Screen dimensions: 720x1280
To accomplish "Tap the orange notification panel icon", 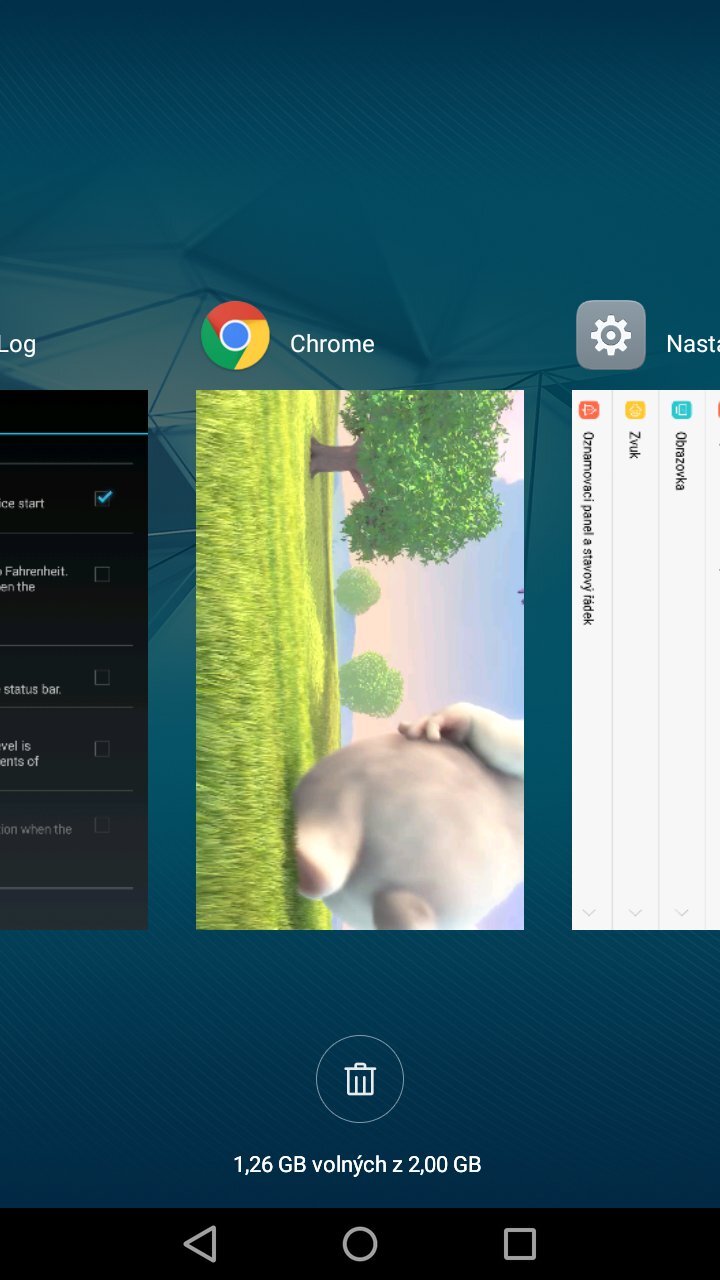I will [589, 410].
